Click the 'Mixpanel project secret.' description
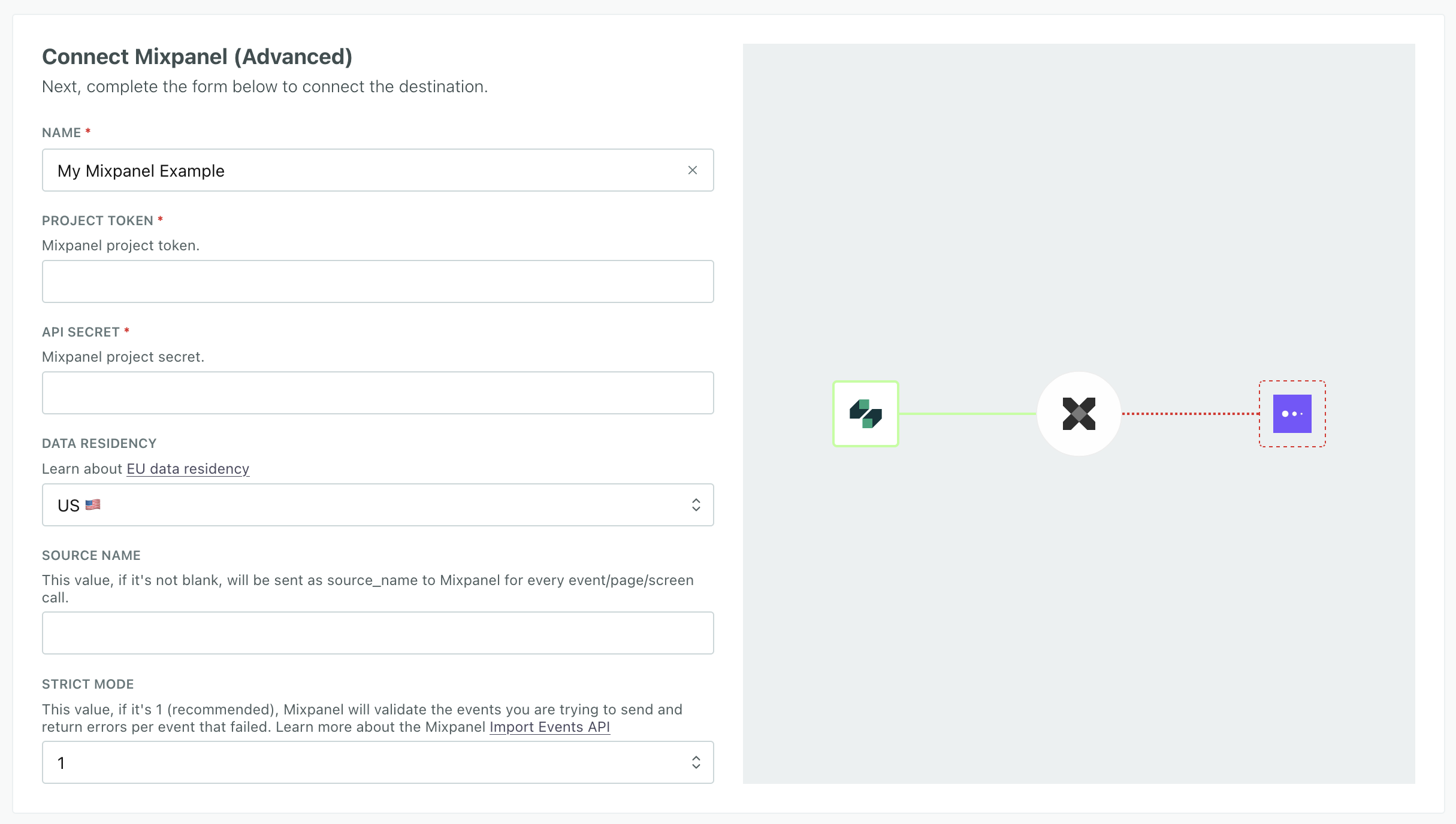 click(123, 357)
